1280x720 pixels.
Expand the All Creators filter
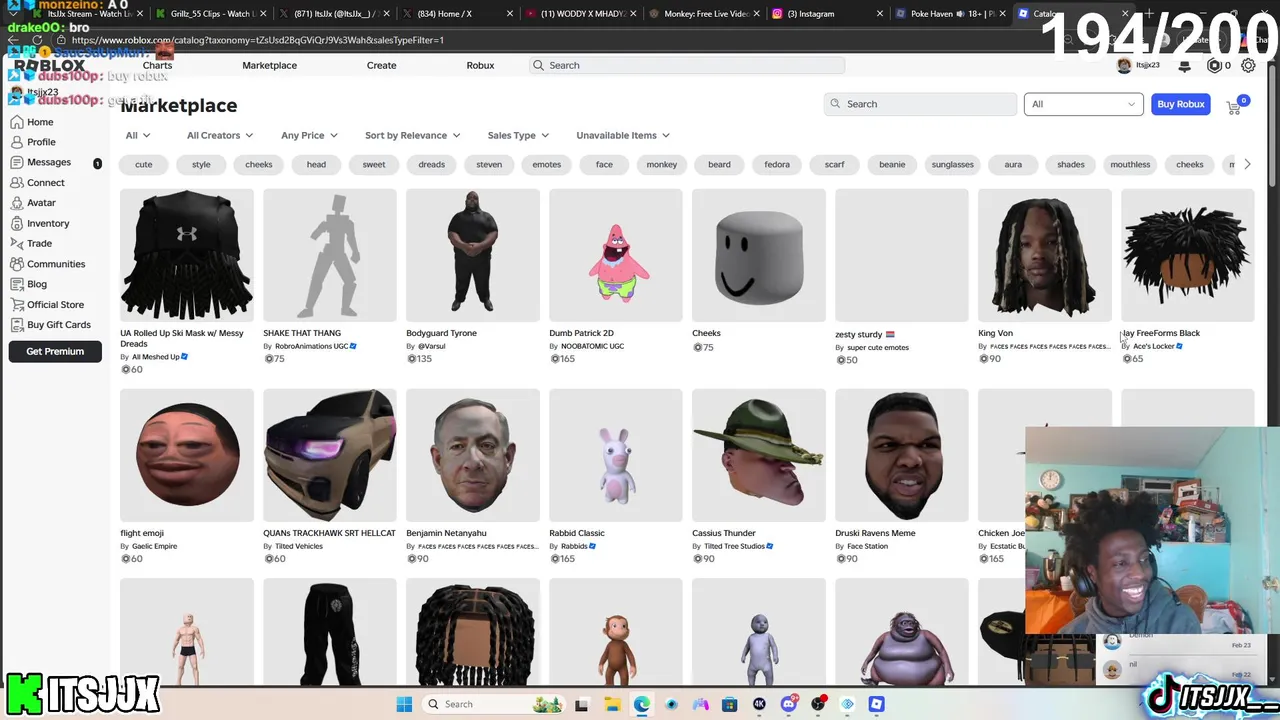tap(220, 135)
